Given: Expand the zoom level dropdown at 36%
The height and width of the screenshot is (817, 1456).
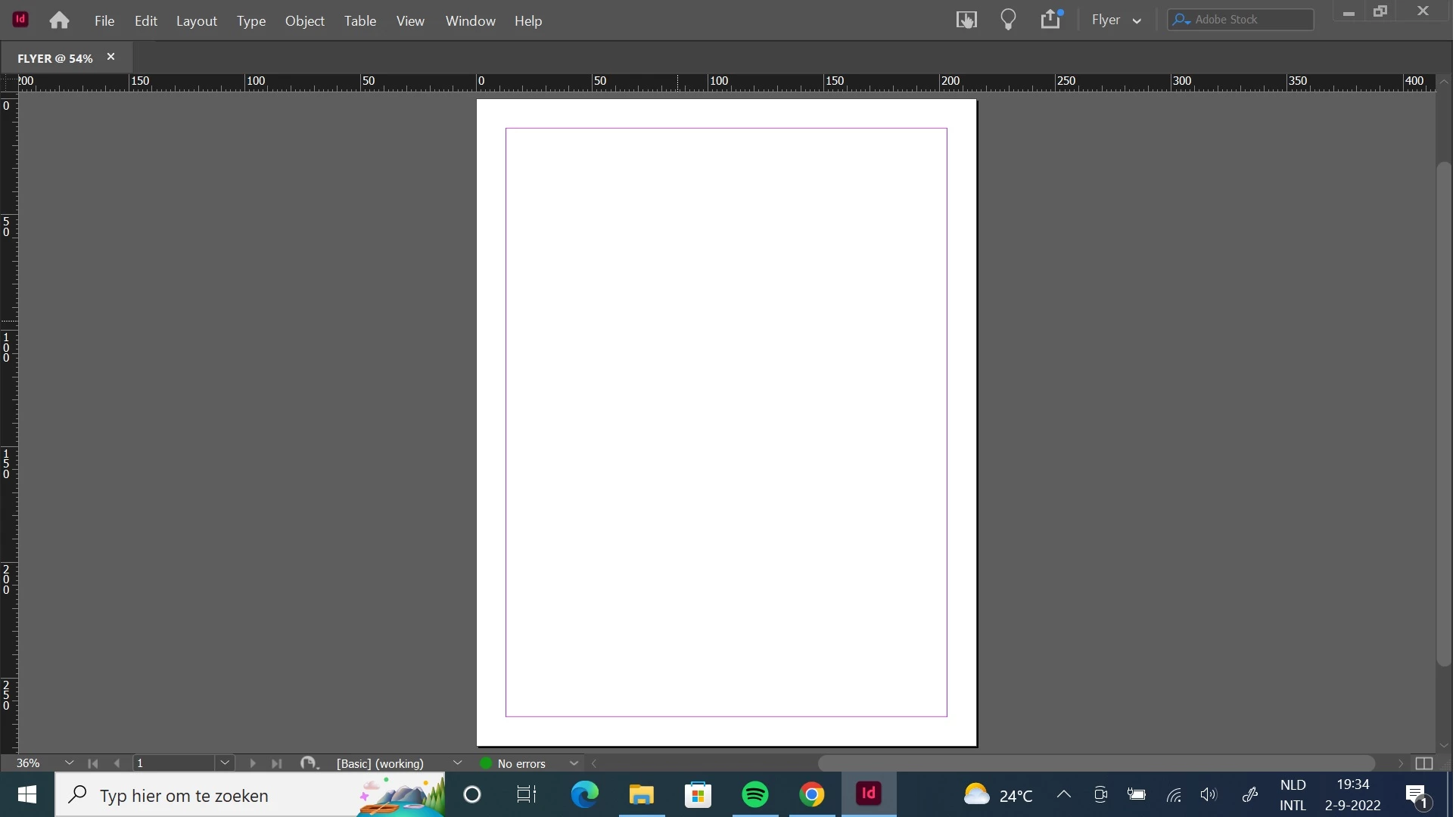Looking at the screenshot, I should [x=70, y=763].
